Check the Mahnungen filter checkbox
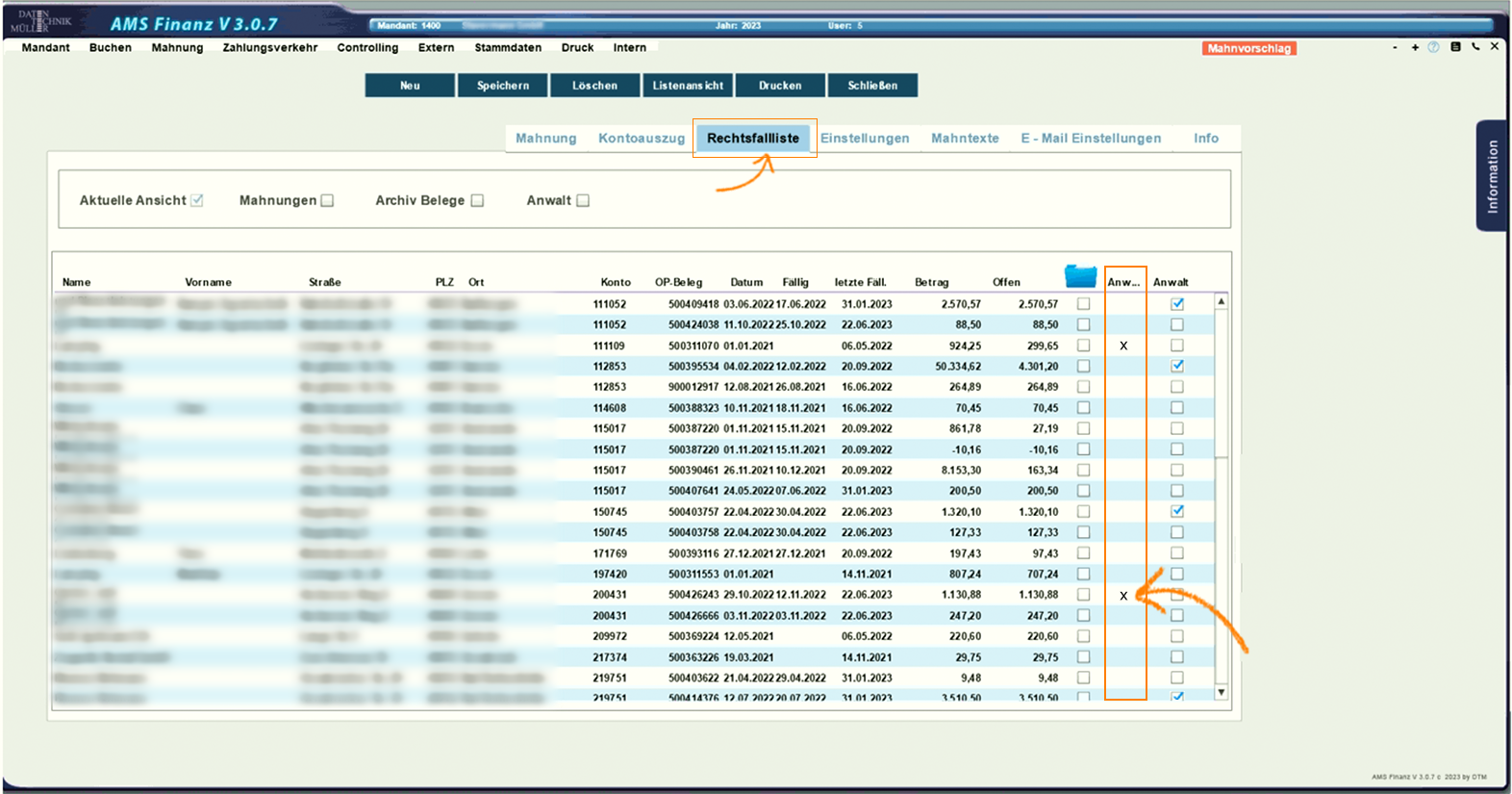 [x=327, y=200]
